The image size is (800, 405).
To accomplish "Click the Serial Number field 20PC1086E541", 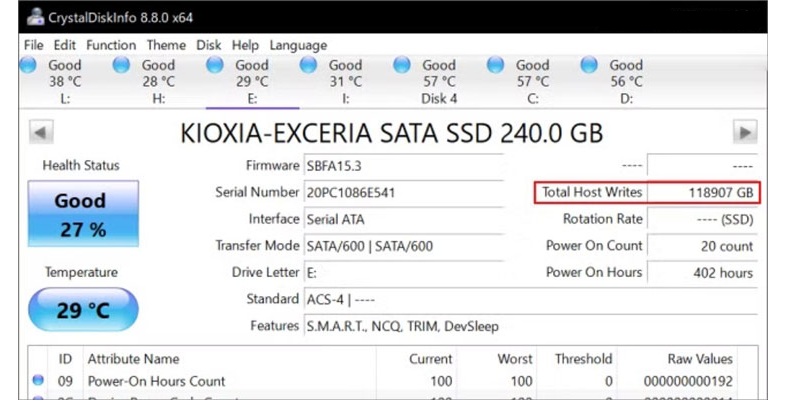I will pos(404,193).
